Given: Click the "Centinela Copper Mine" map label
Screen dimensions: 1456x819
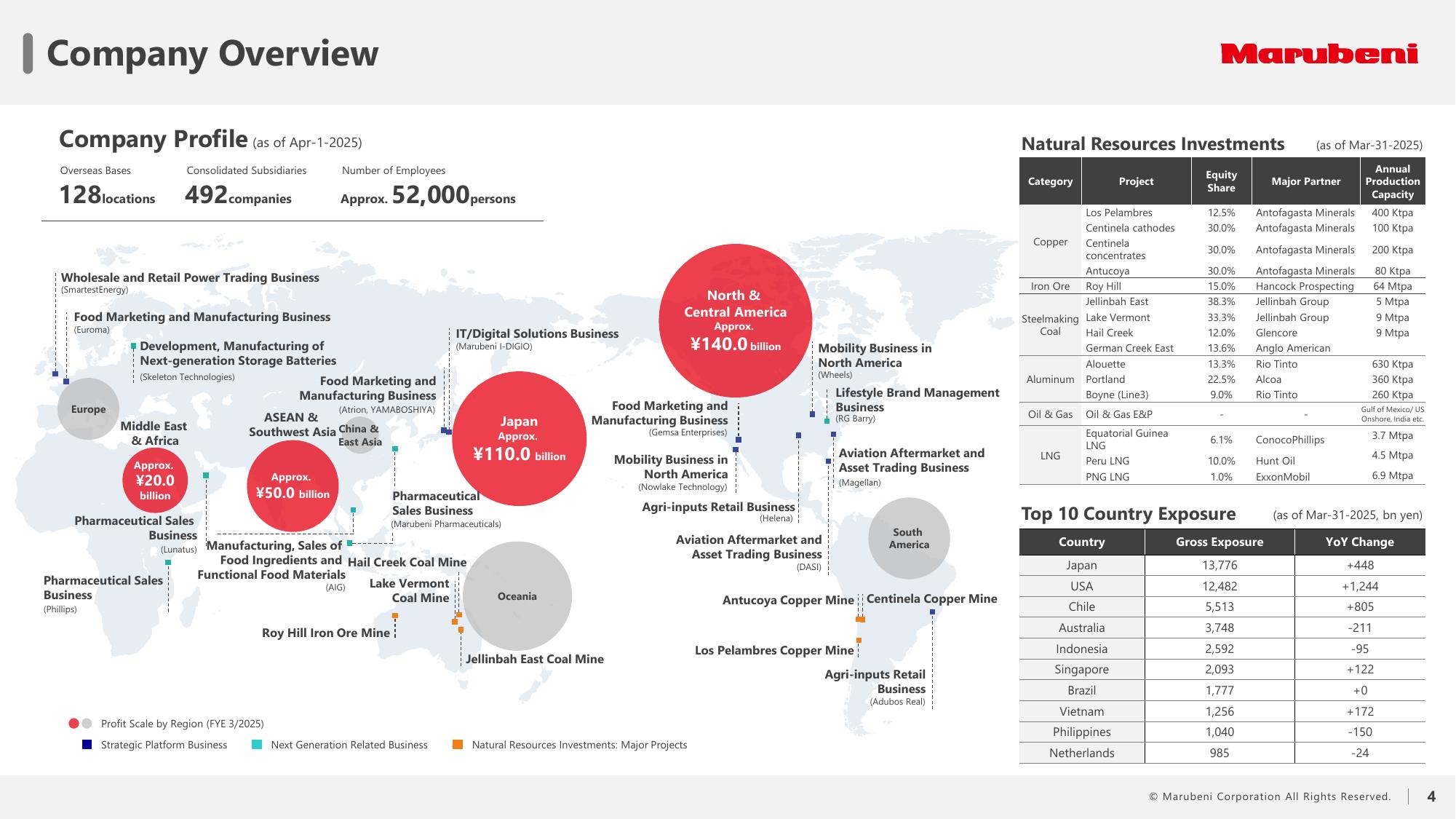Looking at the screenshot, I should click(932, 598).
